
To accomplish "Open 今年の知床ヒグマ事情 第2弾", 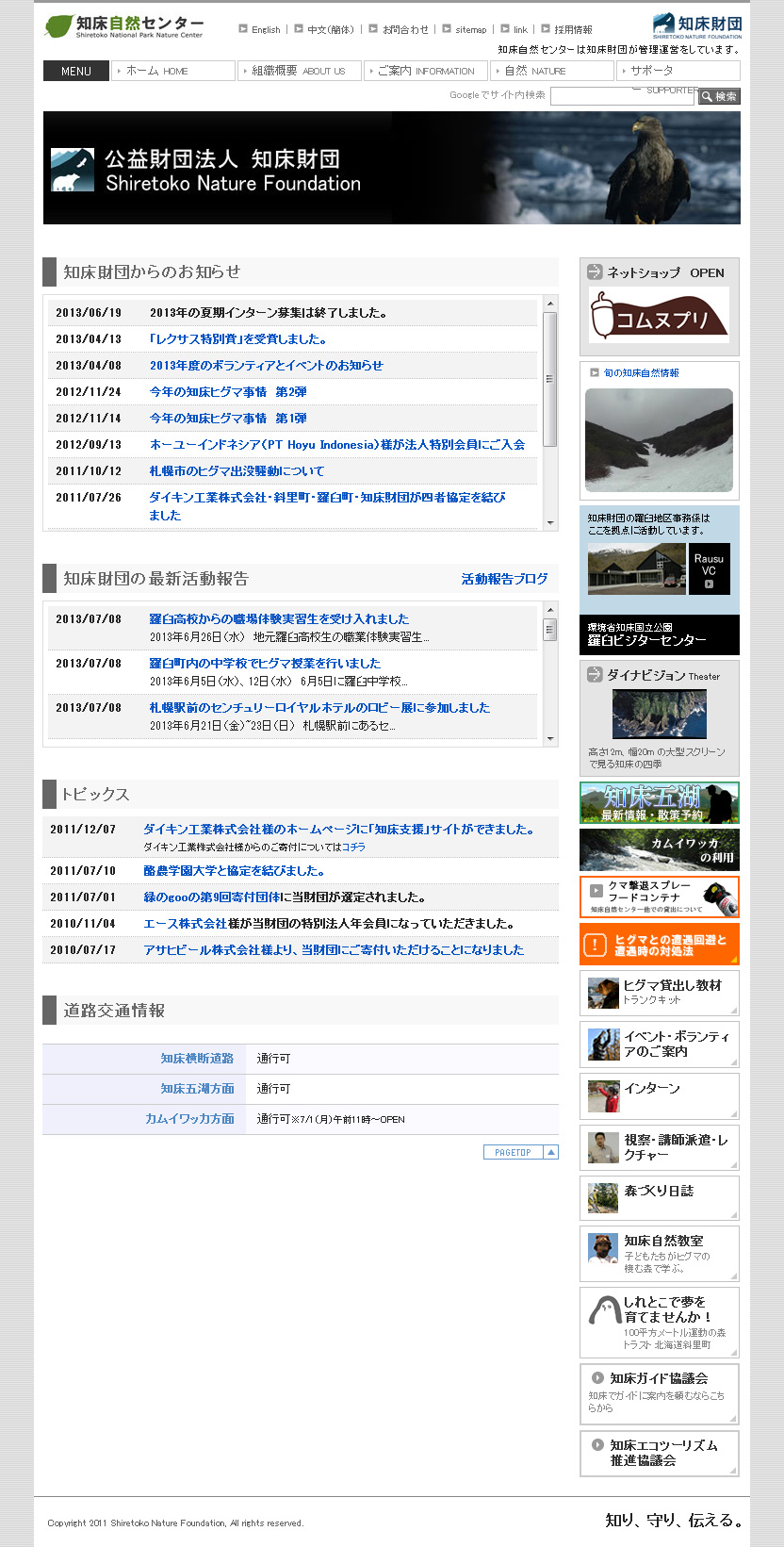I will 228,392.
